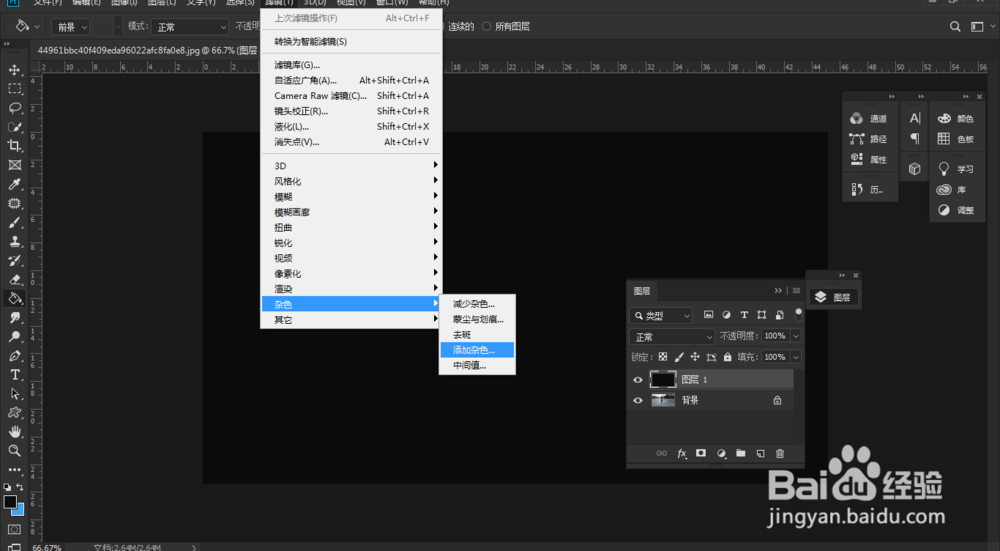Click the 图层 1 layer thumbnail
This screenshot has height=551, width=1000.
coord(663,380)
